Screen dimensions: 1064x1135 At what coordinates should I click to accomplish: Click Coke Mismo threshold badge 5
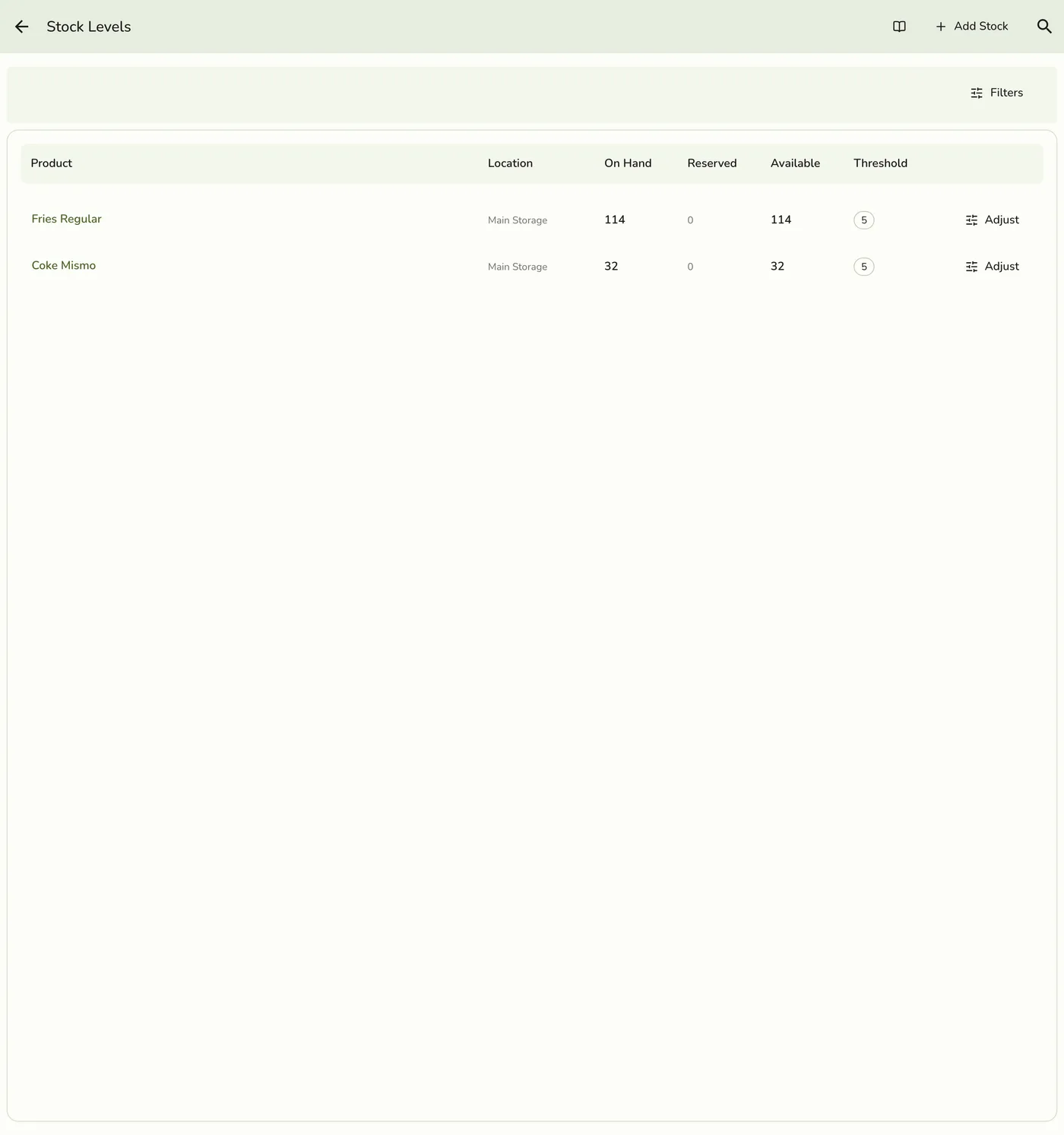(x=864, y=267)
